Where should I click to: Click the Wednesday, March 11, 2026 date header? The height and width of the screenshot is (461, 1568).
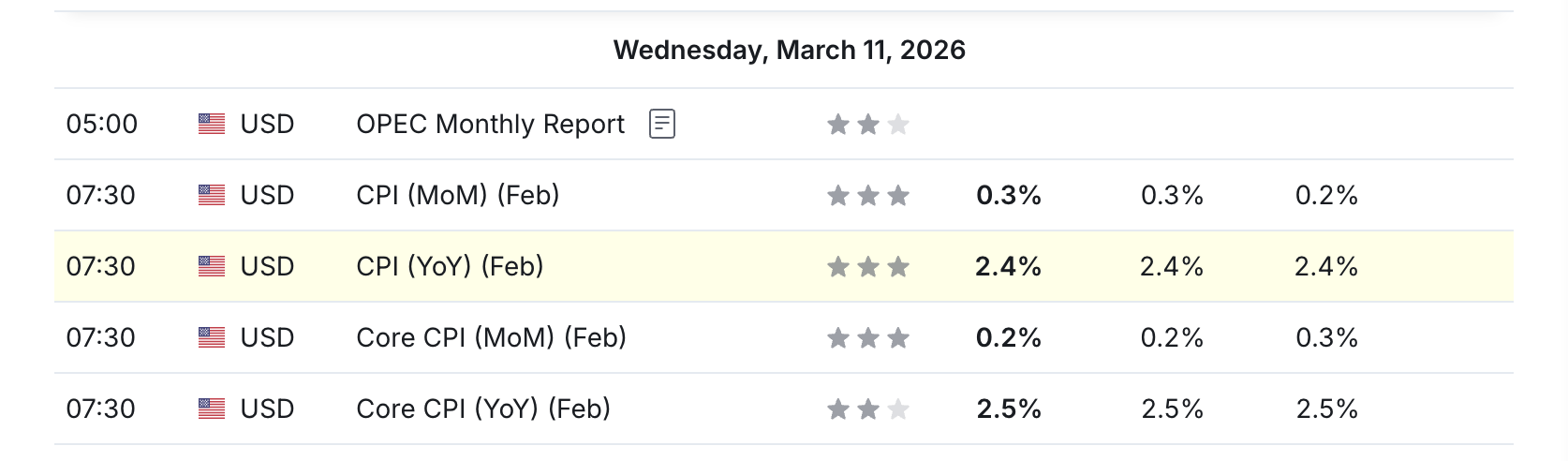tap(789, 50)
